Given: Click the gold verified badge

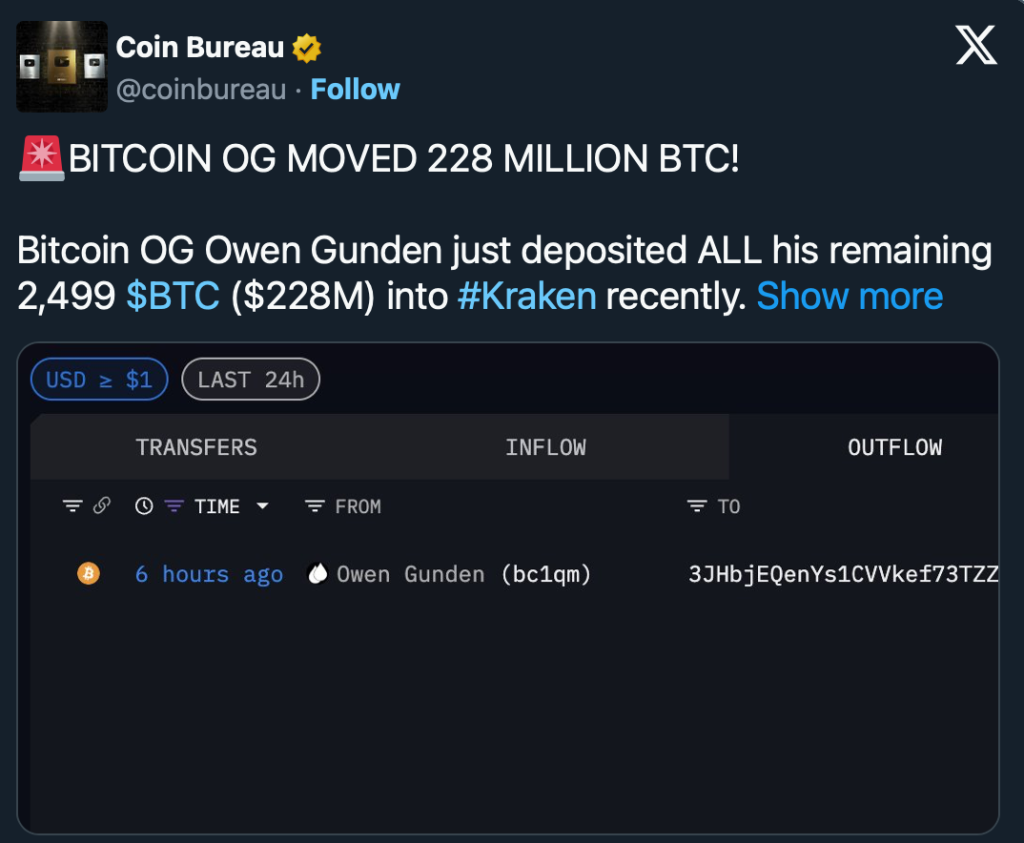Looking at the screenshot, I should pyautogui.click(x=306, y=47).
